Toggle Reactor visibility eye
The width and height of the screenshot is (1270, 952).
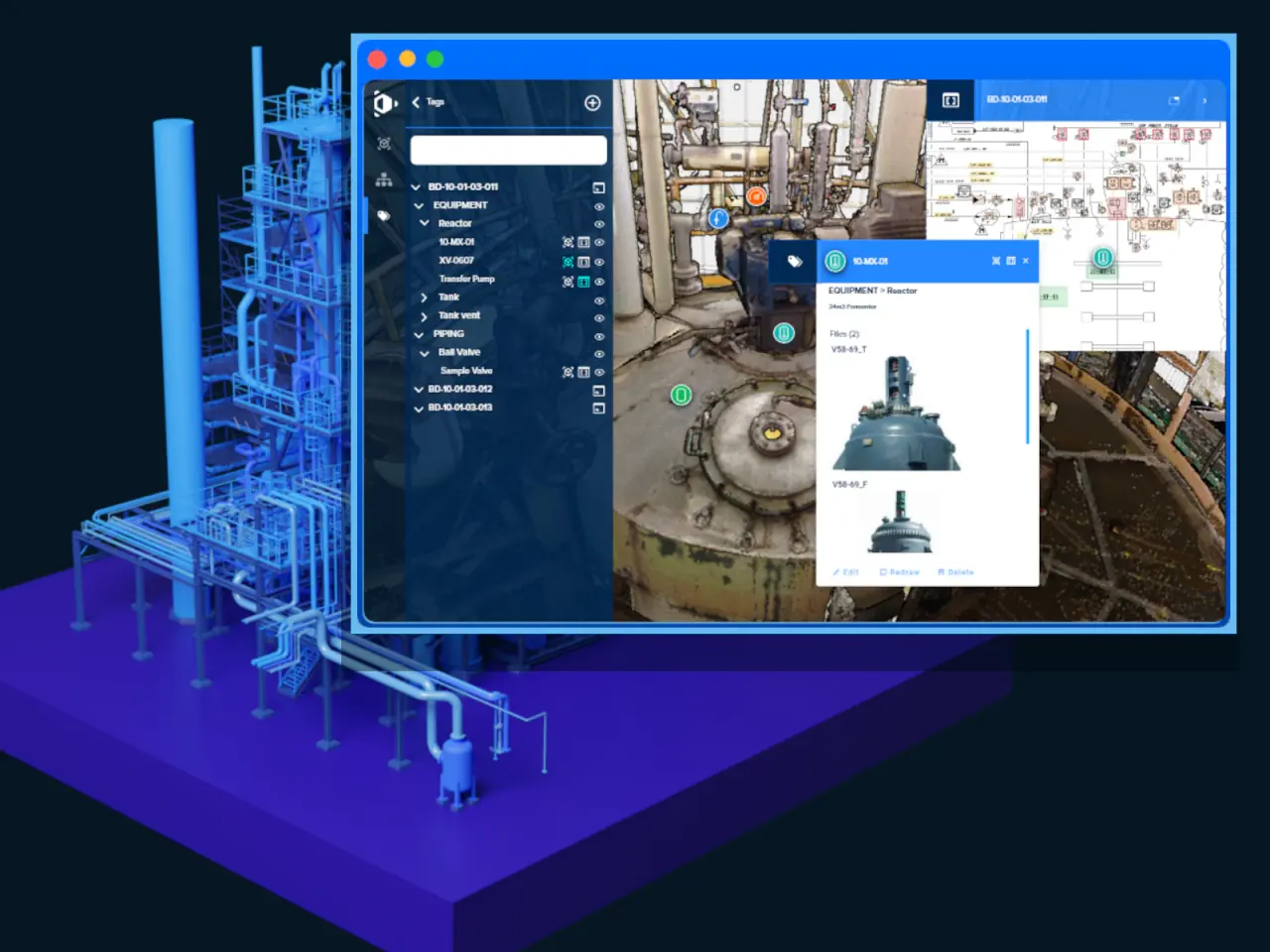(x=599, y=224)
